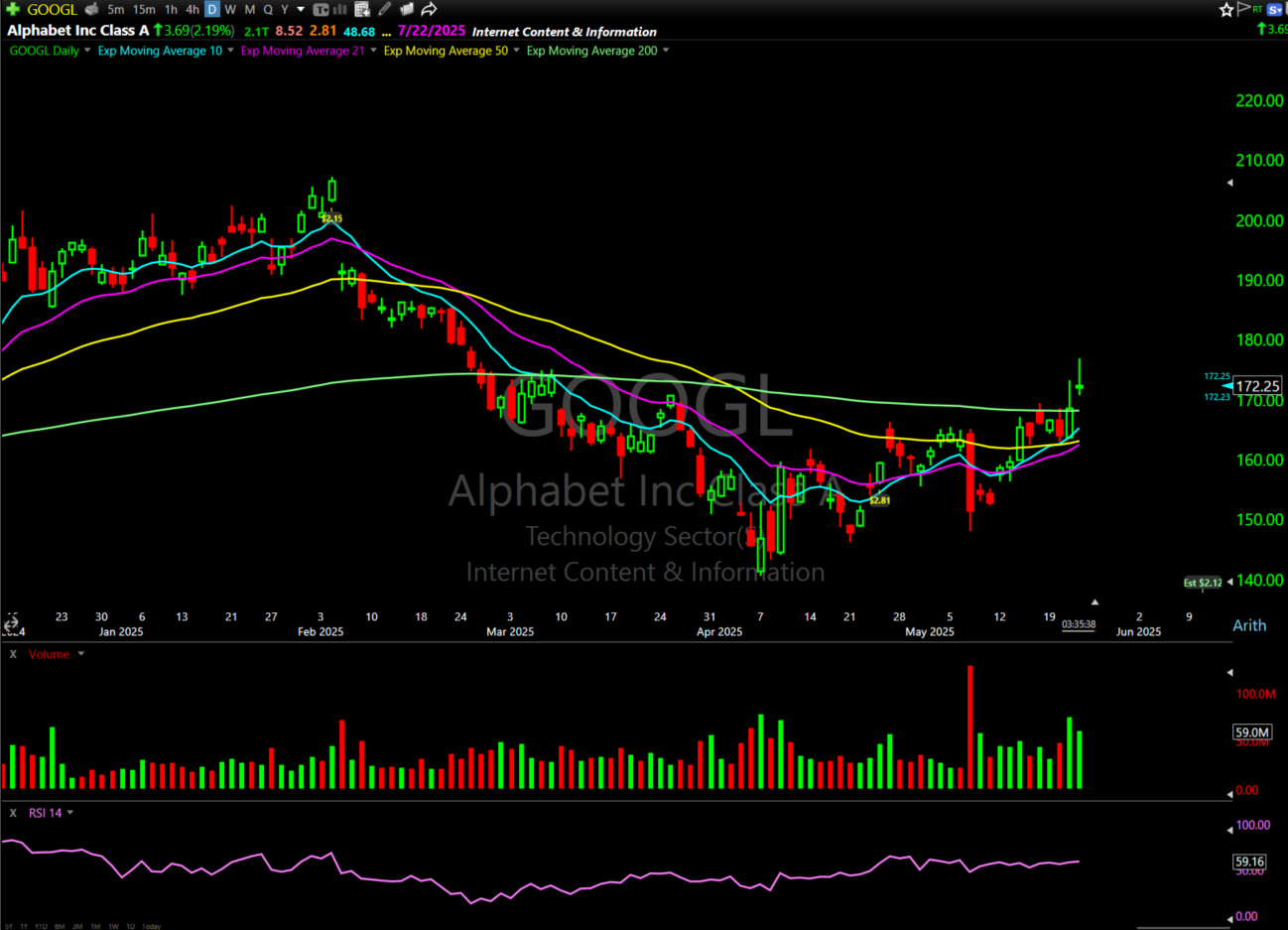Viewport: 1288px width, 930px height.
Task: Select the 6M range button at bottom
Action: [x=61, y=926]
